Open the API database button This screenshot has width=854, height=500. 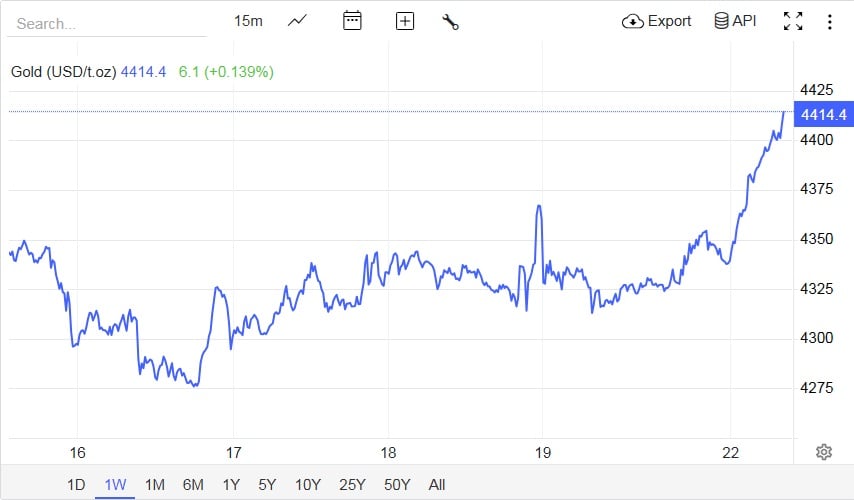tap(735, 21)
